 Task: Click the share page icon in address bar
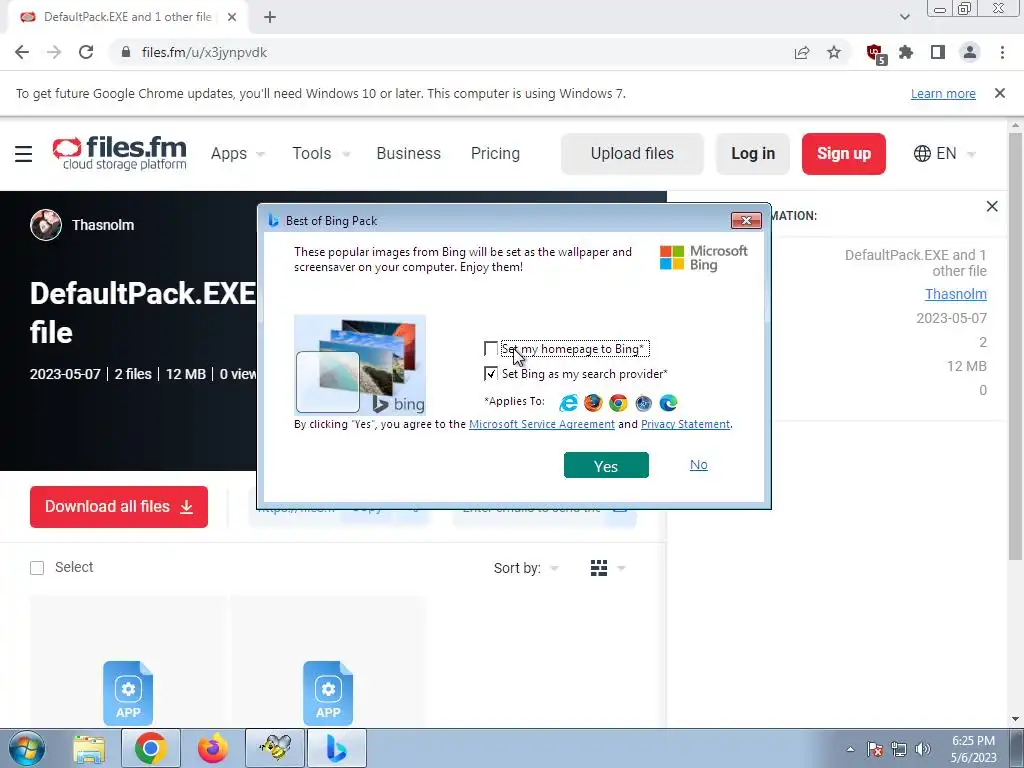point(802,52)
